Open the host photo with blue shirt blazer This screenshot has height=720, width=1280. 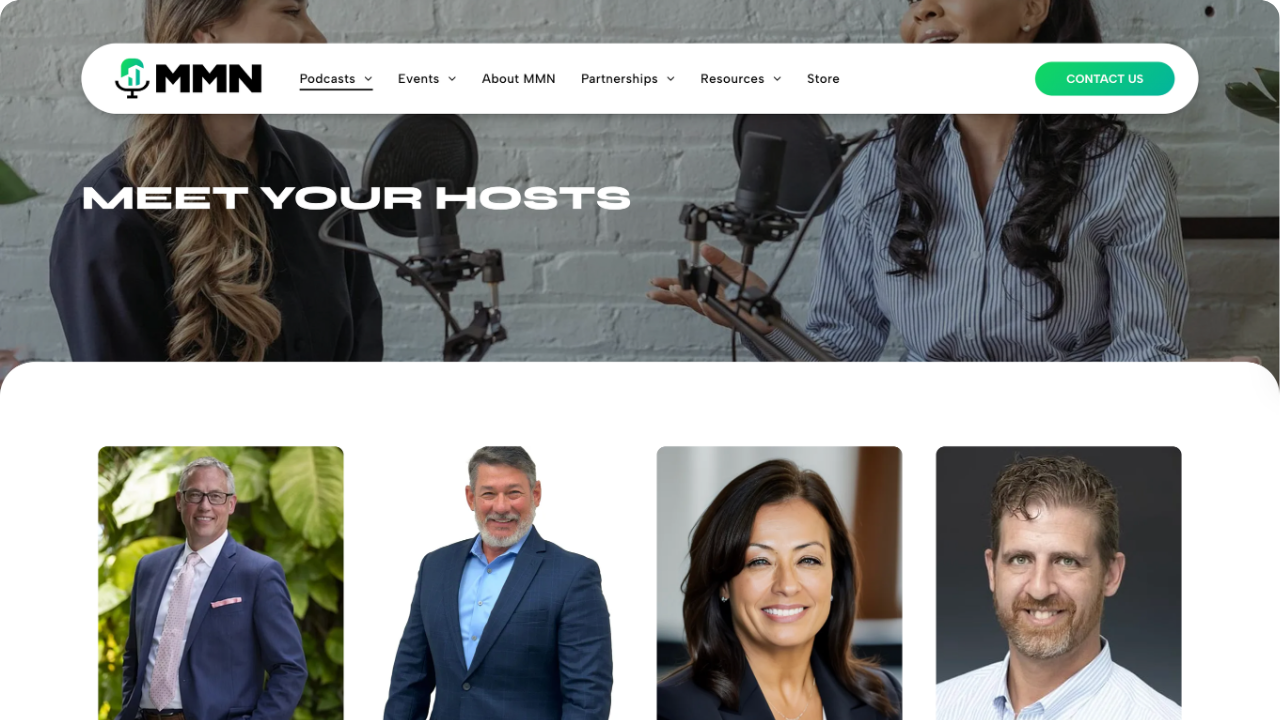coord(499,583)
